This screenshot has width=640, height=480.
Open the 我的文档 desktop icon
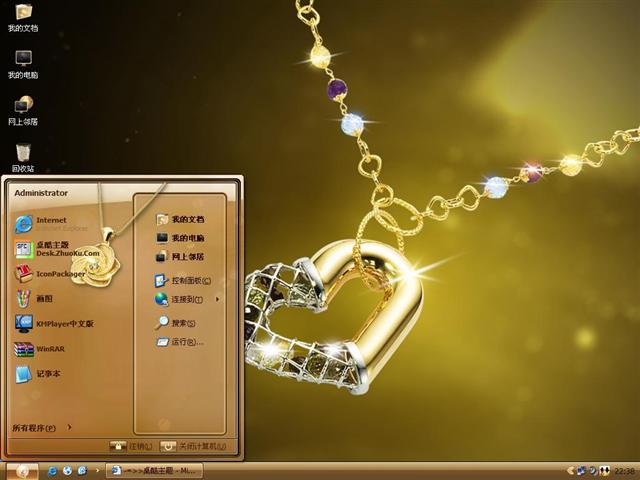[x=23, y=17]
